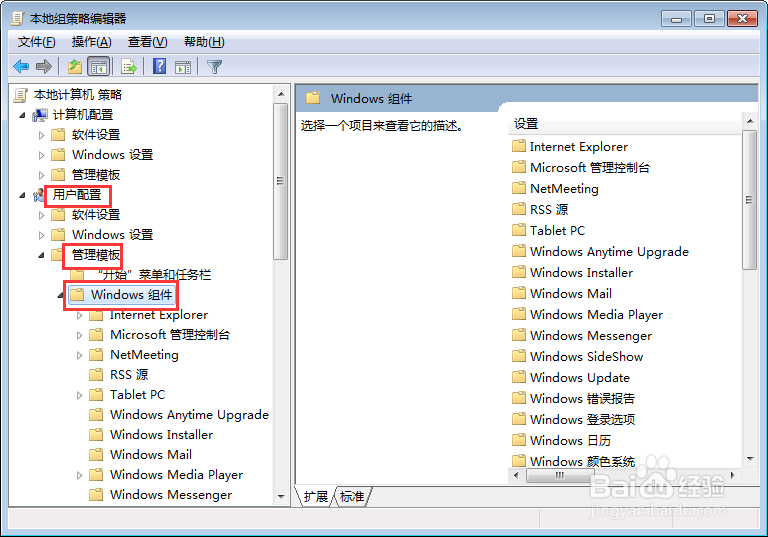Toggle the show/hide action pane icon
This screenshot has width=768, height=537.
[x=183, y=67]
